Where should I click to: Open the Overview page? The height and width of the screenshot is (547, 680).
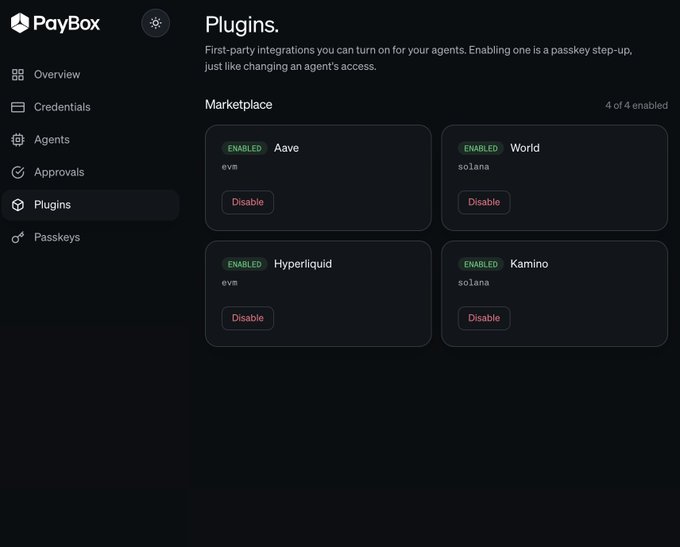point(90,75)
